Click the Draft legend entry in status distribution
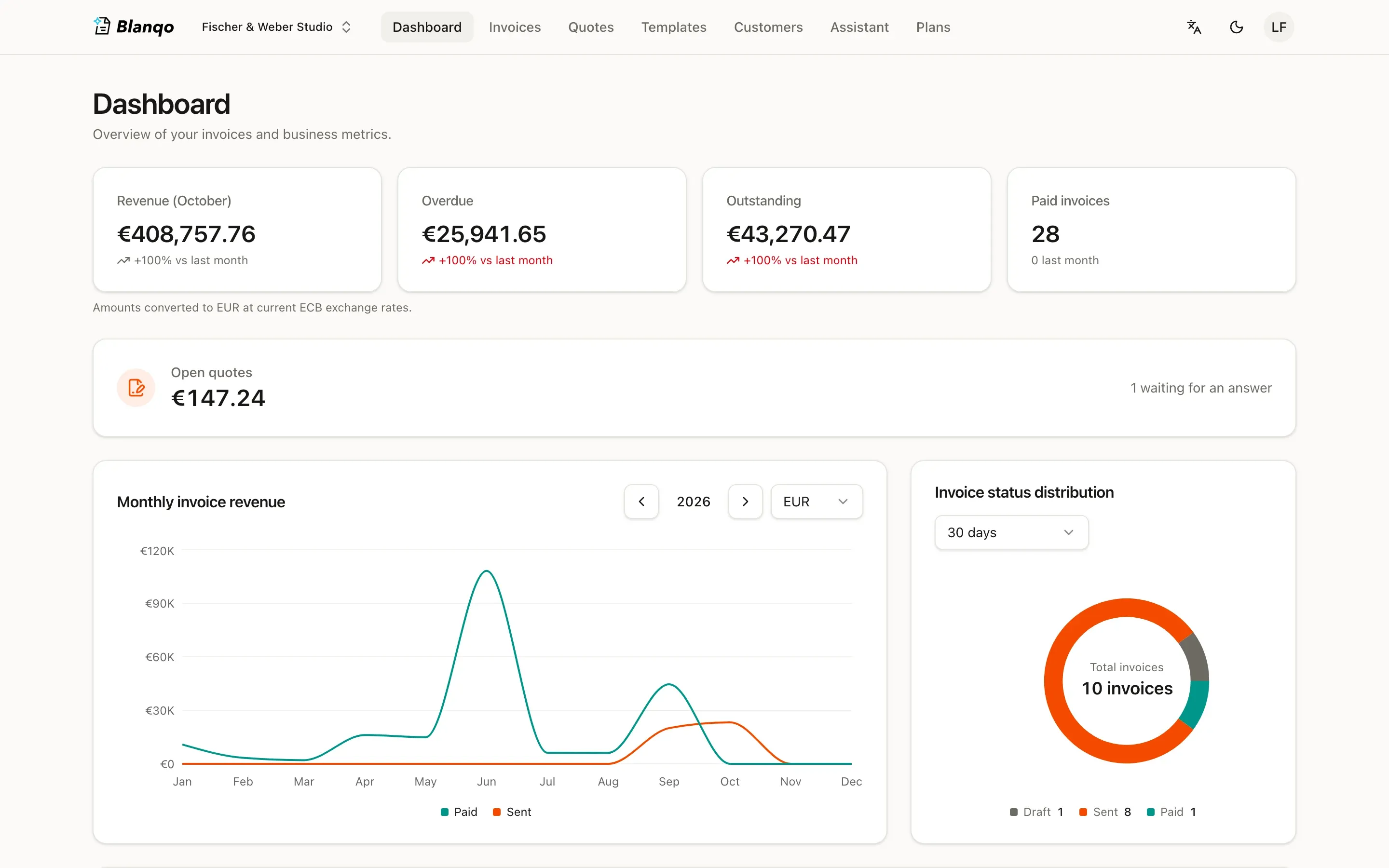The height and width of the screenshot is (868, 1389). (x=1036, y=812)
